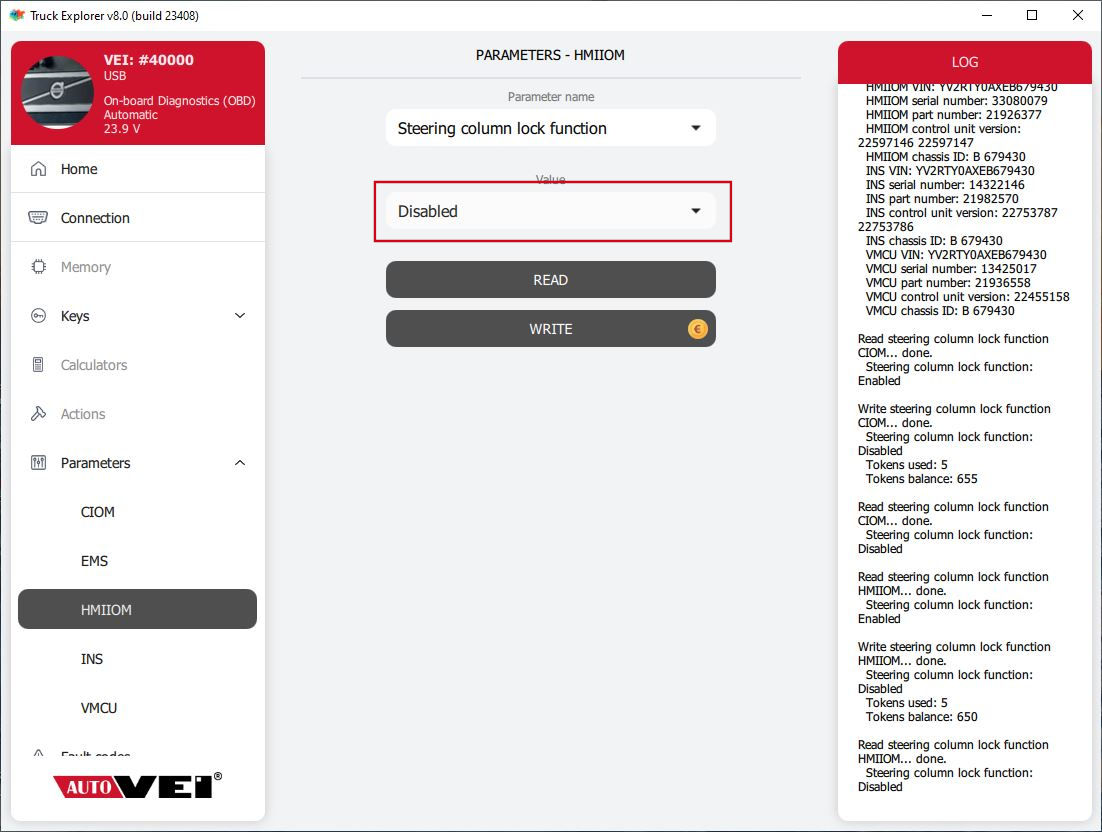
Task: Click the READ button
Action: [x=550, y=280]
